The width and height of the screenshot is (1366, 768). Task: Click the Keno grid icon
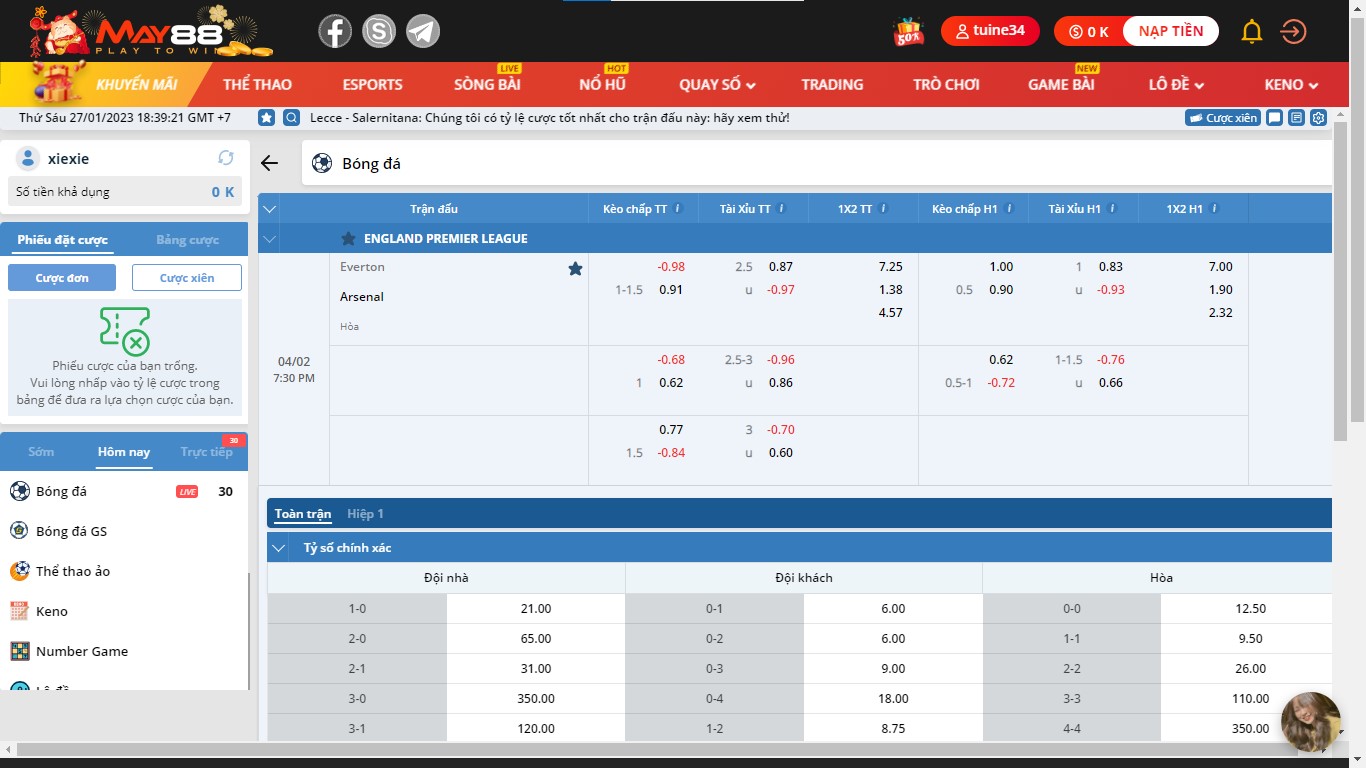coord(19,611)
